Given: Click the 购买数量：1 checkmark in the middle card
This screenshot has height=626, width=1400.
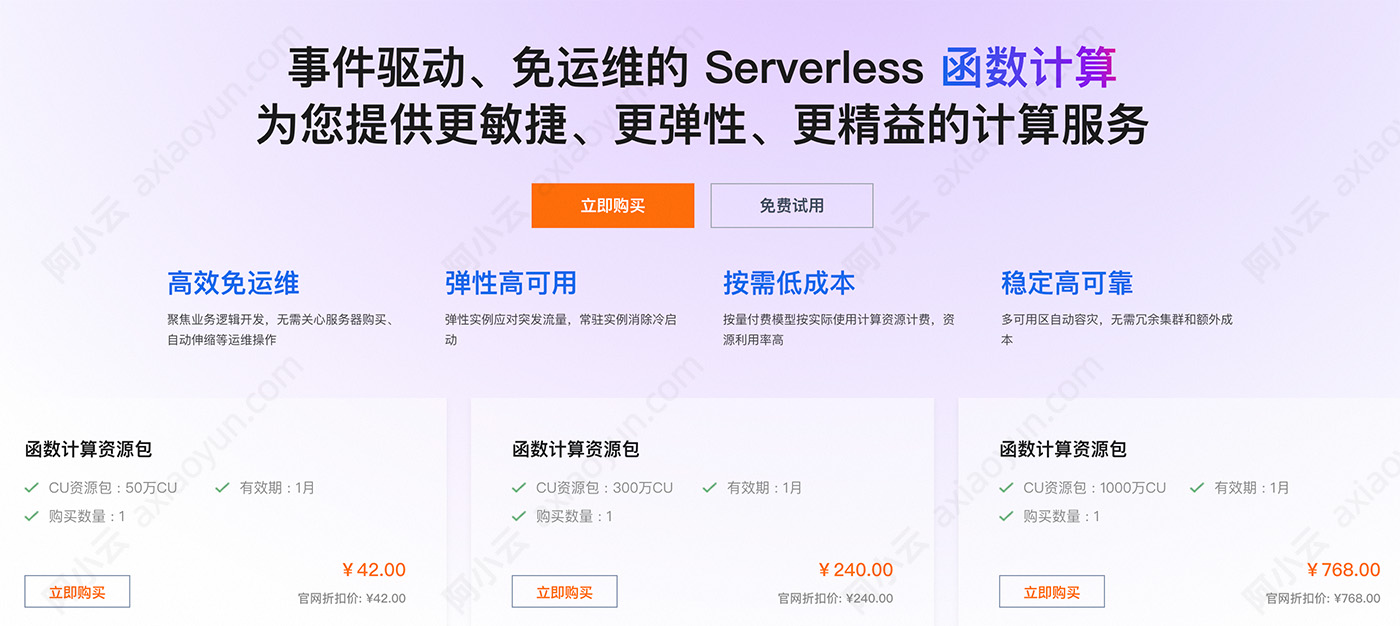Looking at the screenshot, I should point(519,516).
